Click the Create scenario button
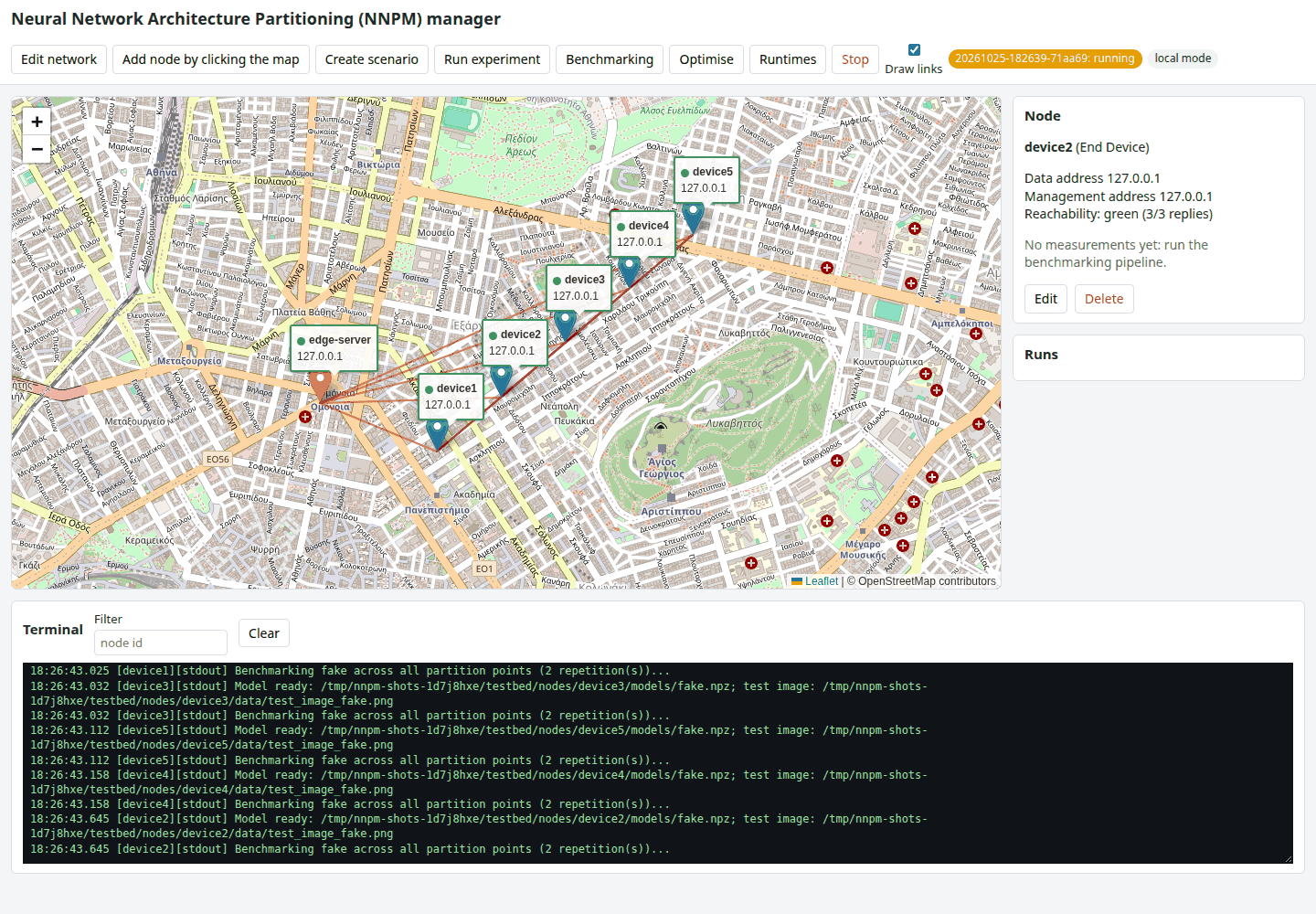Screen dimensions: 1316x914 (372, 59)
